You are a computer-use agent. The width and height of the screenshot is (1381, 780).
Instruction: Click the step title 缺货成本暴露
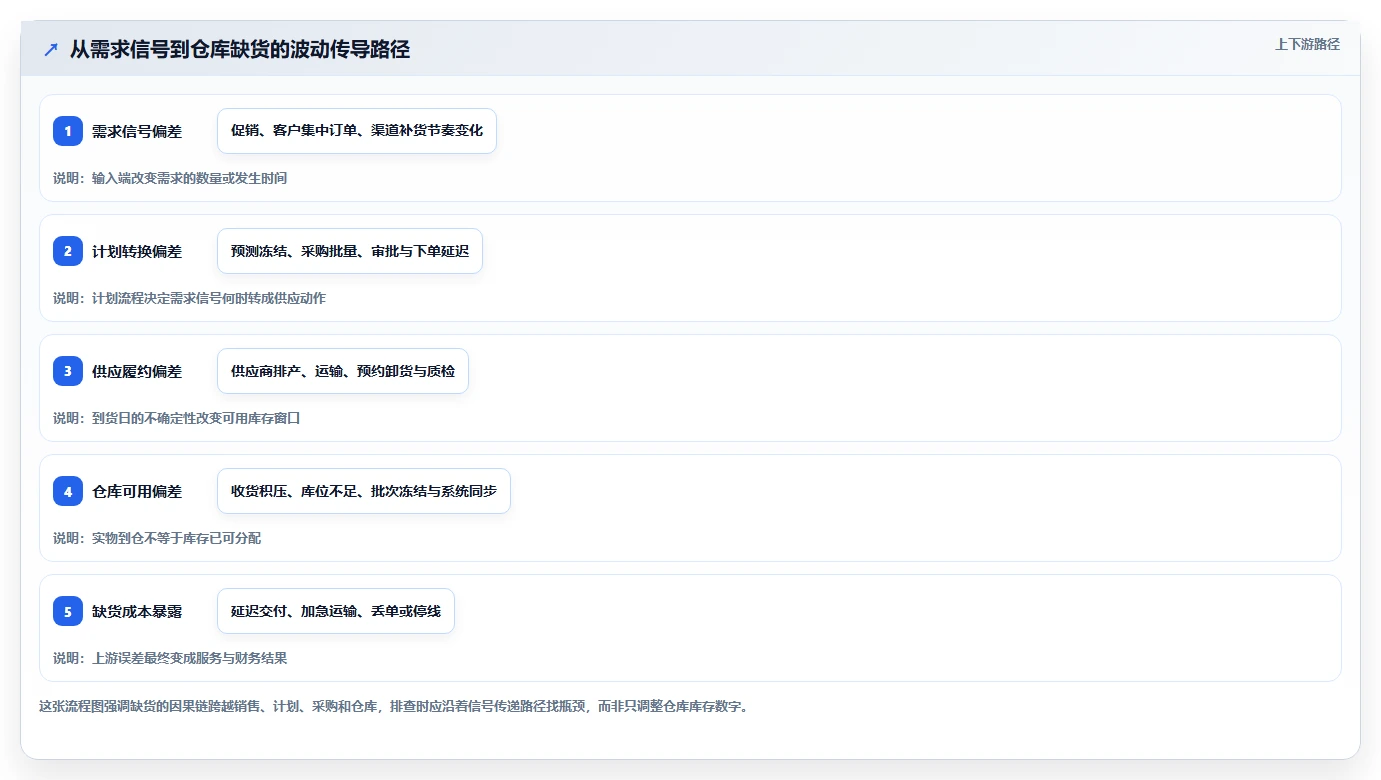click(x=137, y=611)
